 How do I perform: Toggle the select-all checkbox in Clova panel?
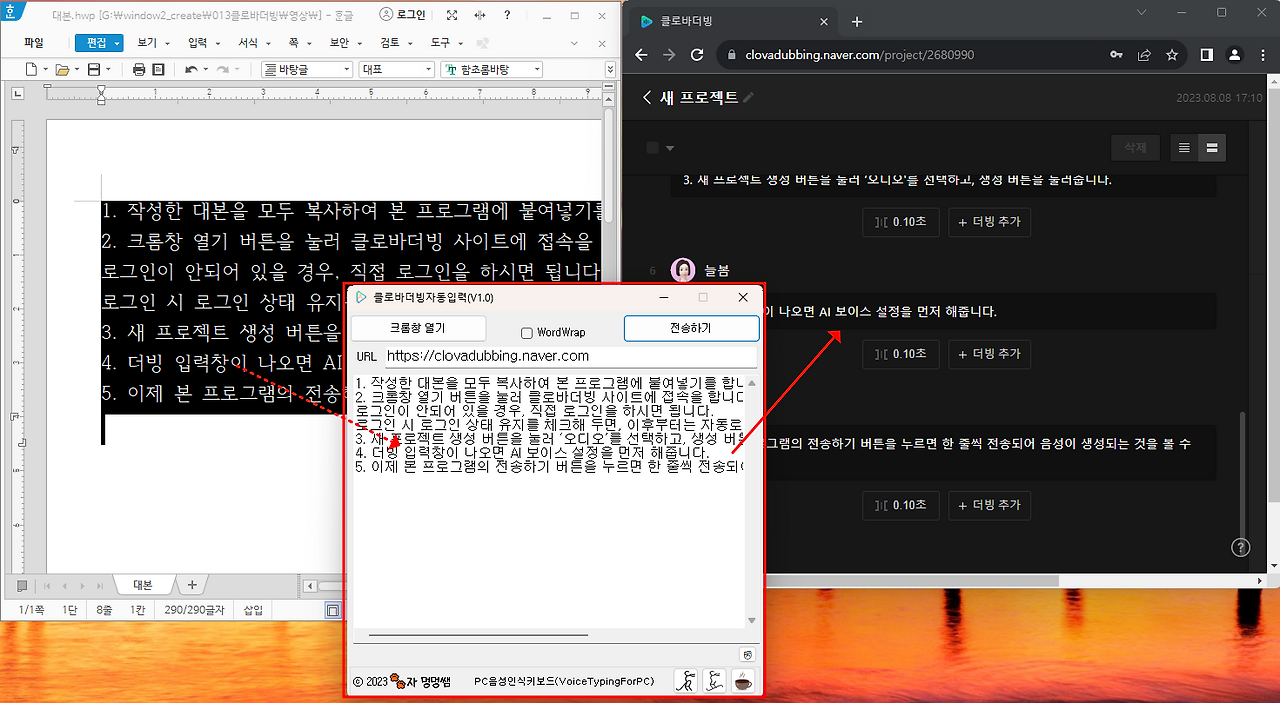click(x=650, y=146)
